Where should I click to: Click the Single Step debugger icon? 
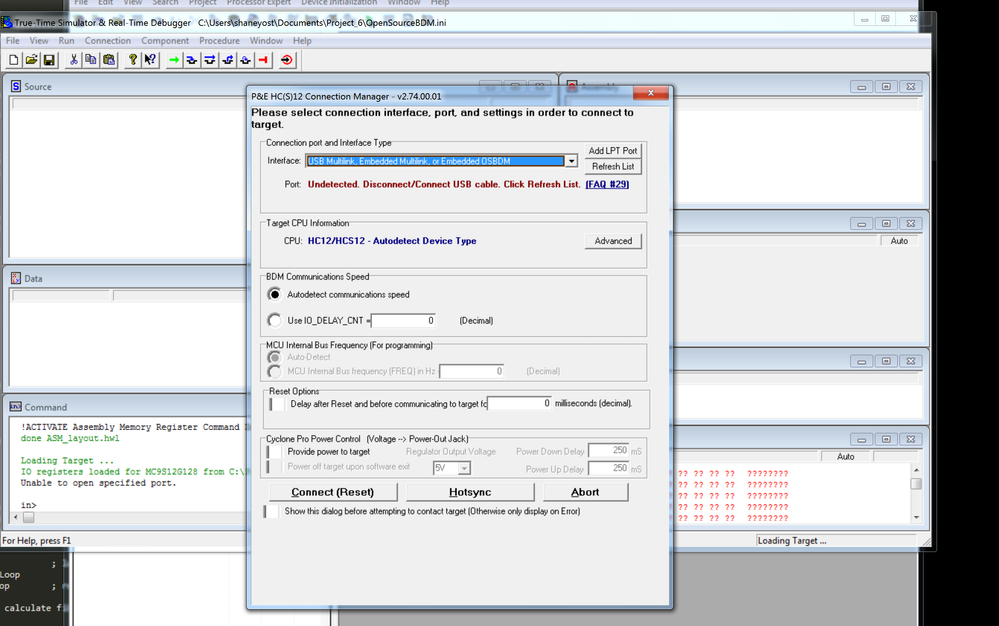(x=192, y=60)
